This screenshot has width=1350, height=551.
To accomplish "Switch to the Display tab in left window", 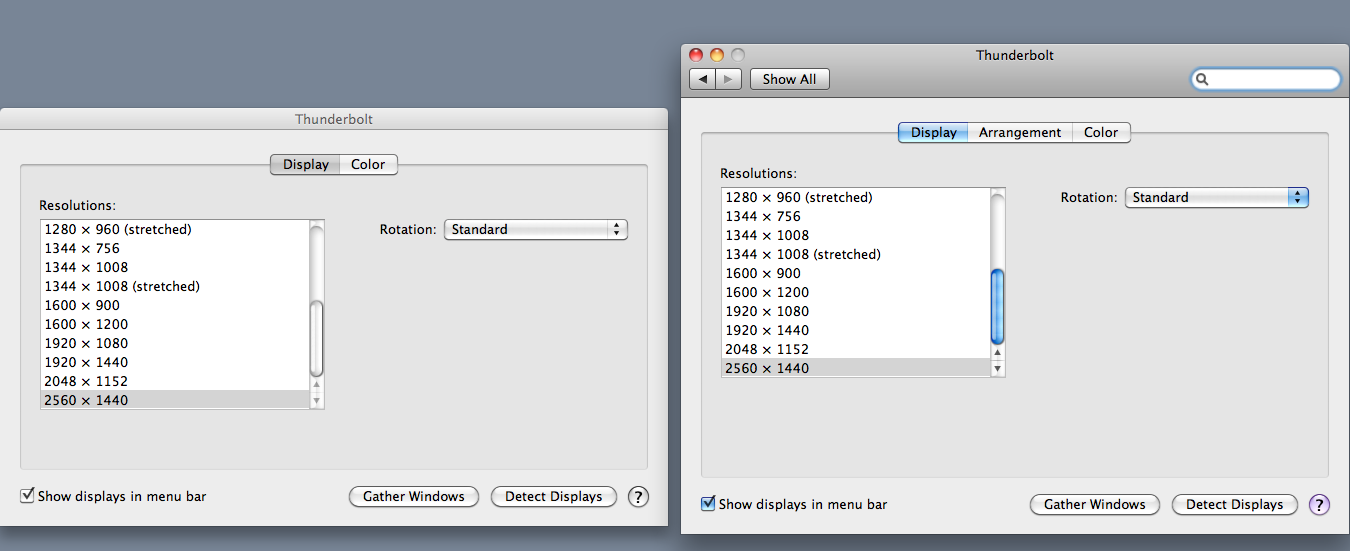I will tap(305, 165).
